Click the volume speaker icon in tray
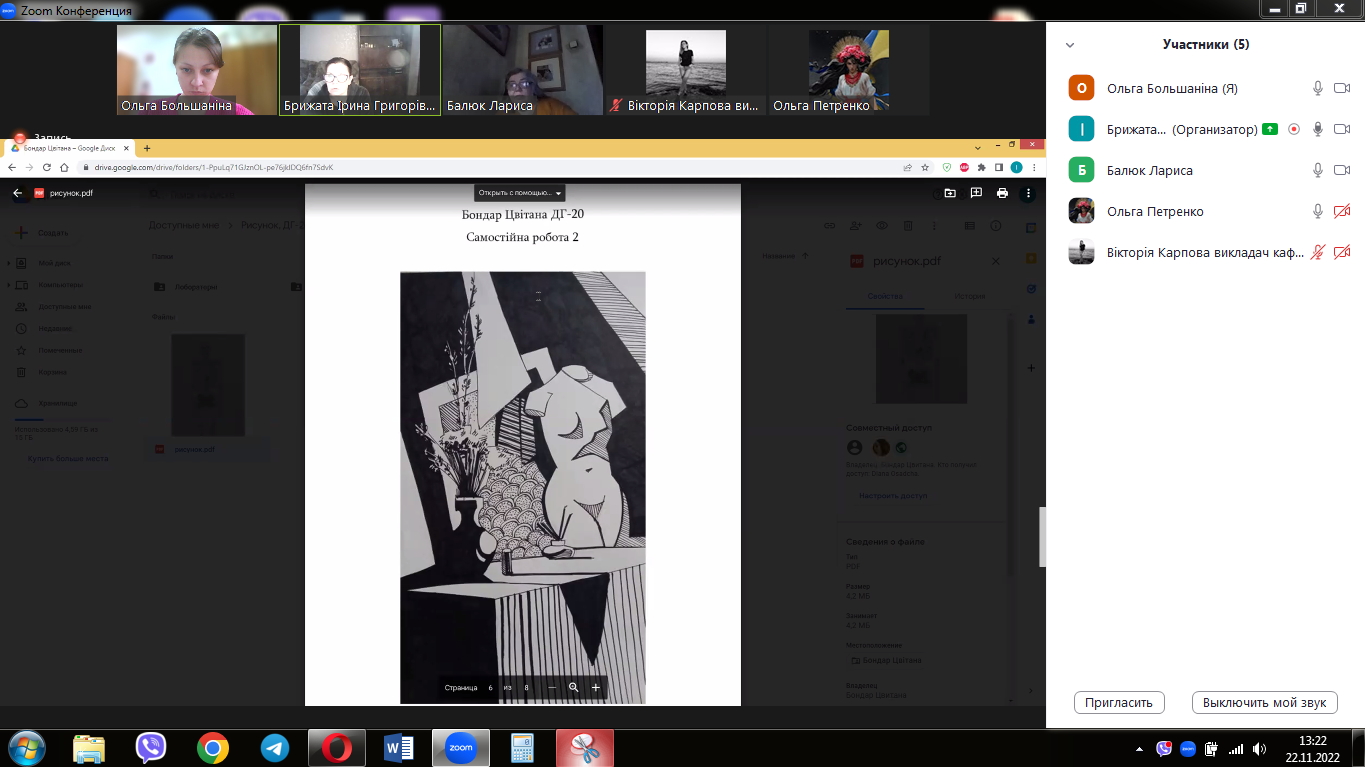The height and width of the screenshot is (767, 1365). pos(1258,749)
